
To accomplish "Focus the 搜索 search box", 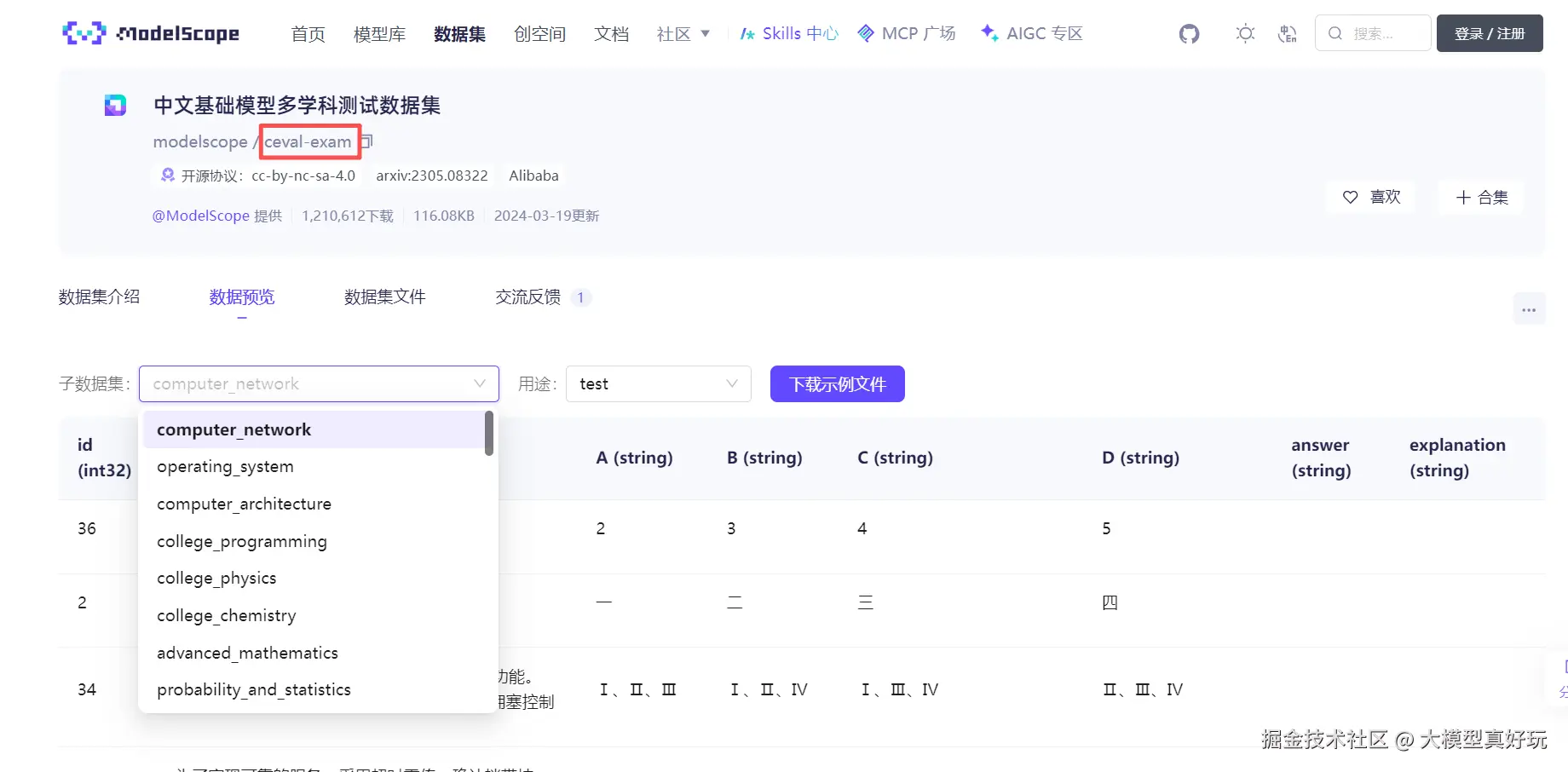I will pos(1373,33).
